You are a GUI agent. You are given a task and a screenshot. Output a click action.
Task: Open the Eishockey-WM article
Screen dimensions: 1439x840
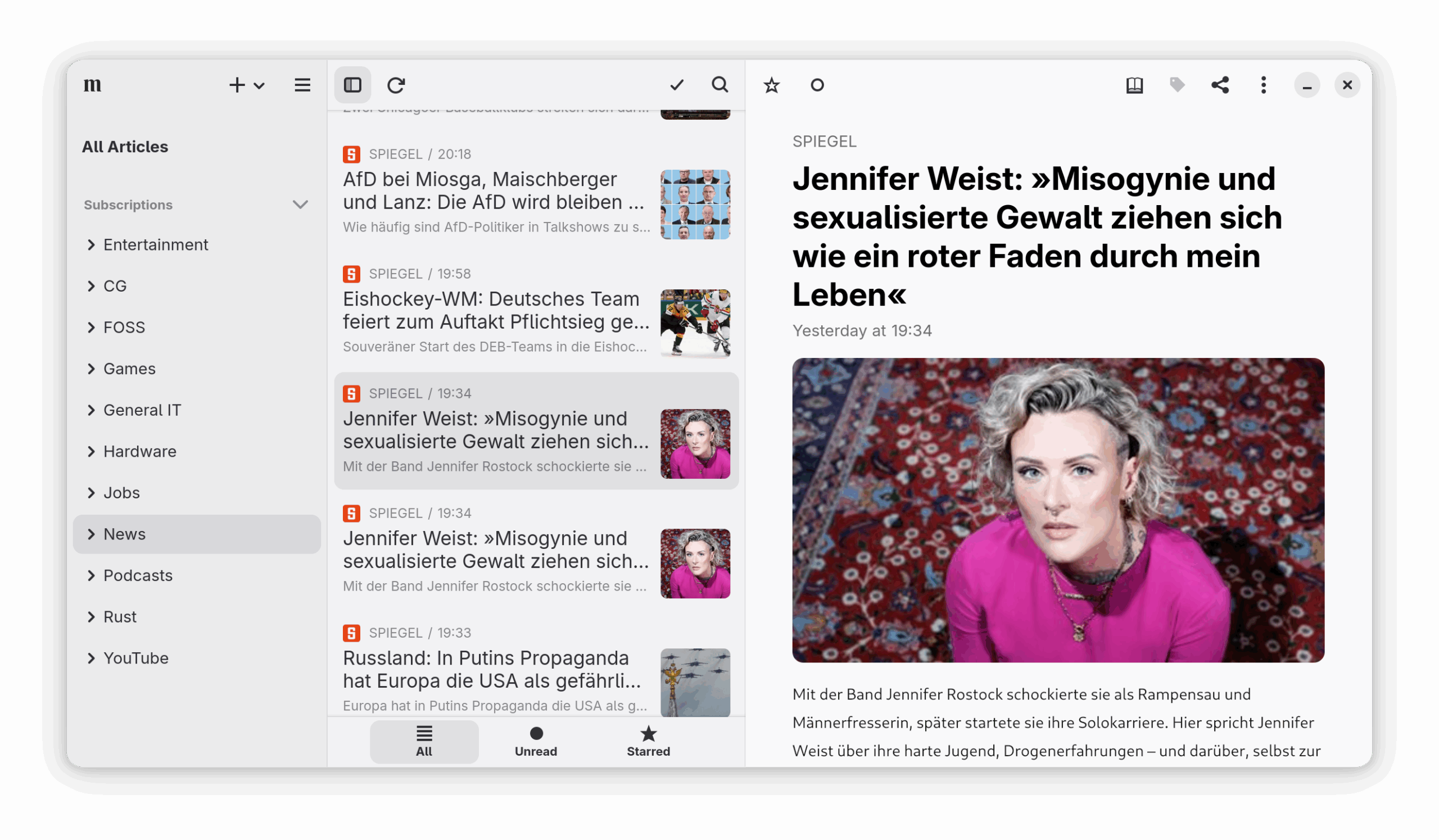(x=536, y=312)
